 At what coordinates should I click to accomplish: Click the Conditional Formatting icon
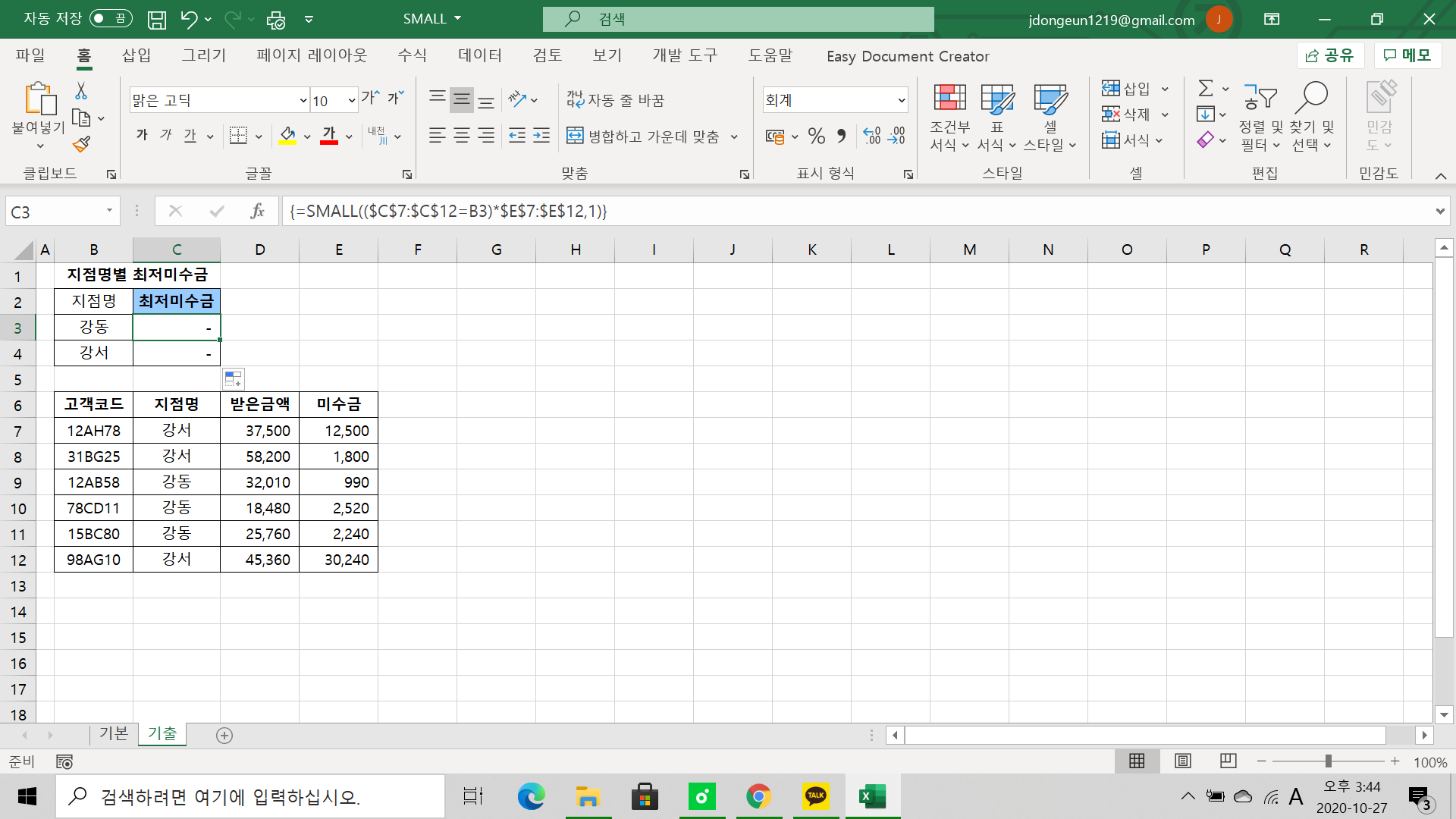[x=949, y=99]
